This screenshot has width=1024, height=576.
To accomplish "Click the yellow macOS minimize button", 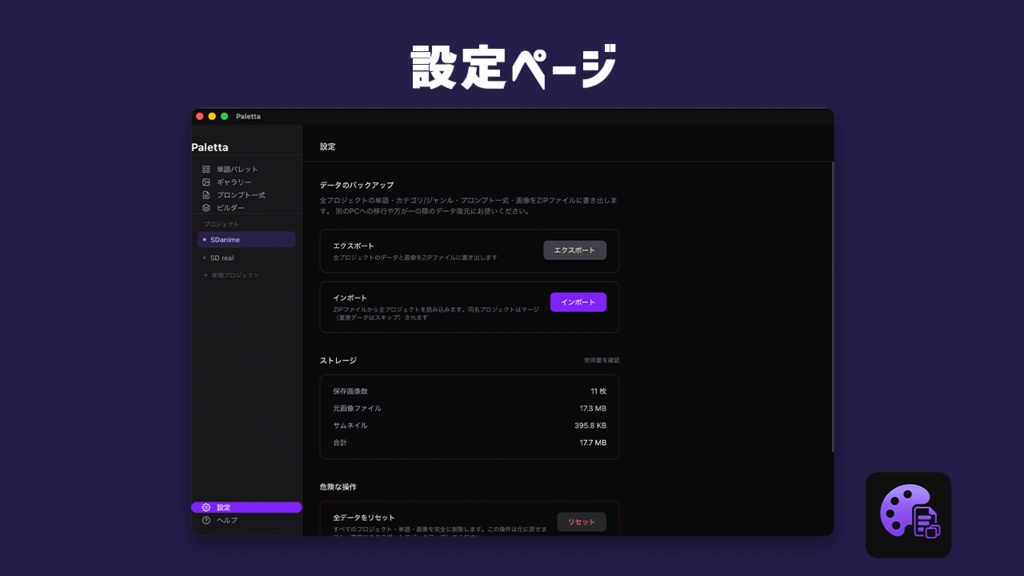I will [212, 116].
